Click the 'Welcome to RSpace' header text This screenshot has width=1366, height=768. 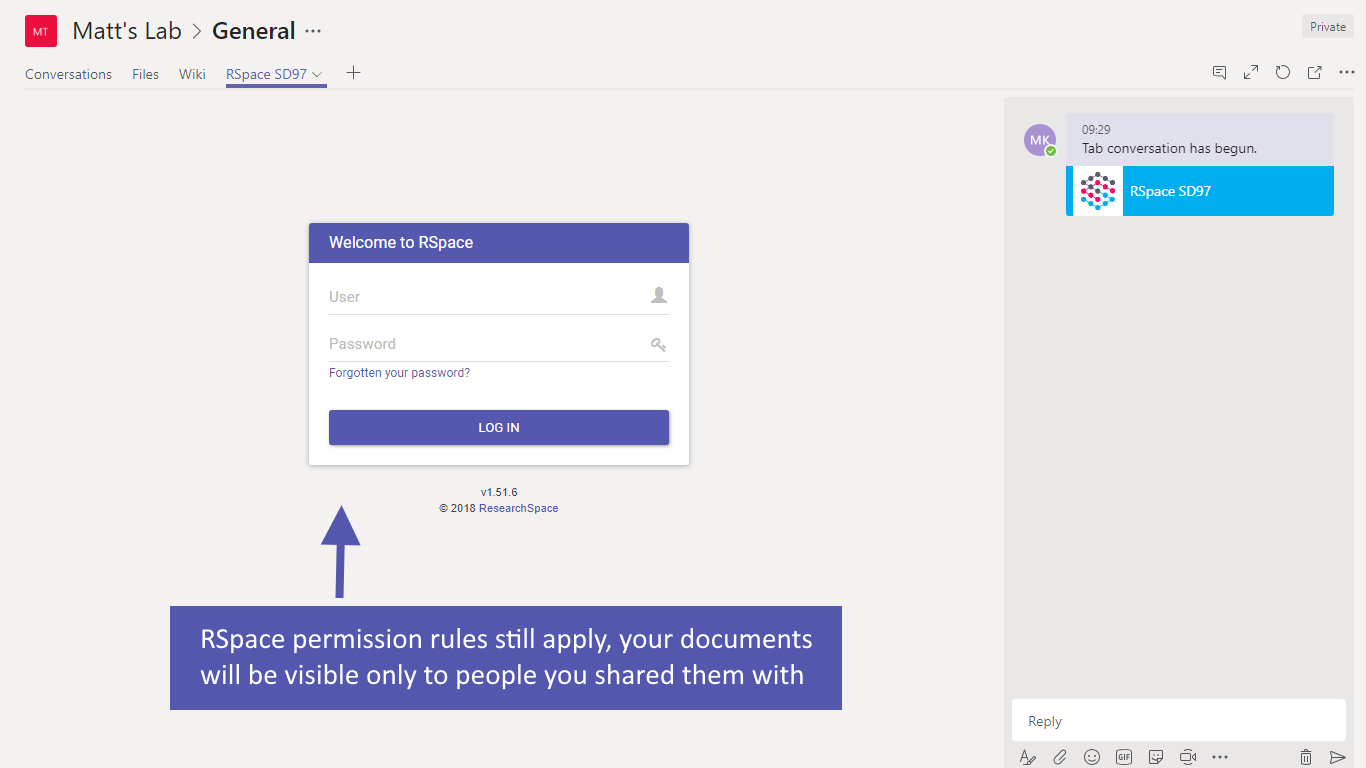(x=401, y=242)
